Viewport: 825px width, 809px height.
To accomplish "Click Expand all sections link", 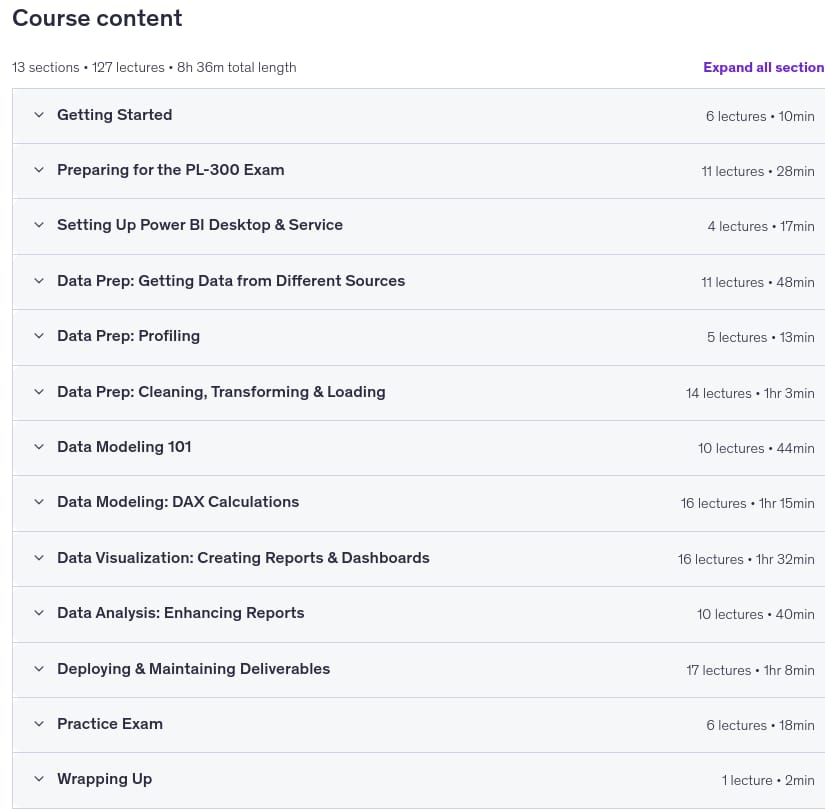I will [763, 67].
